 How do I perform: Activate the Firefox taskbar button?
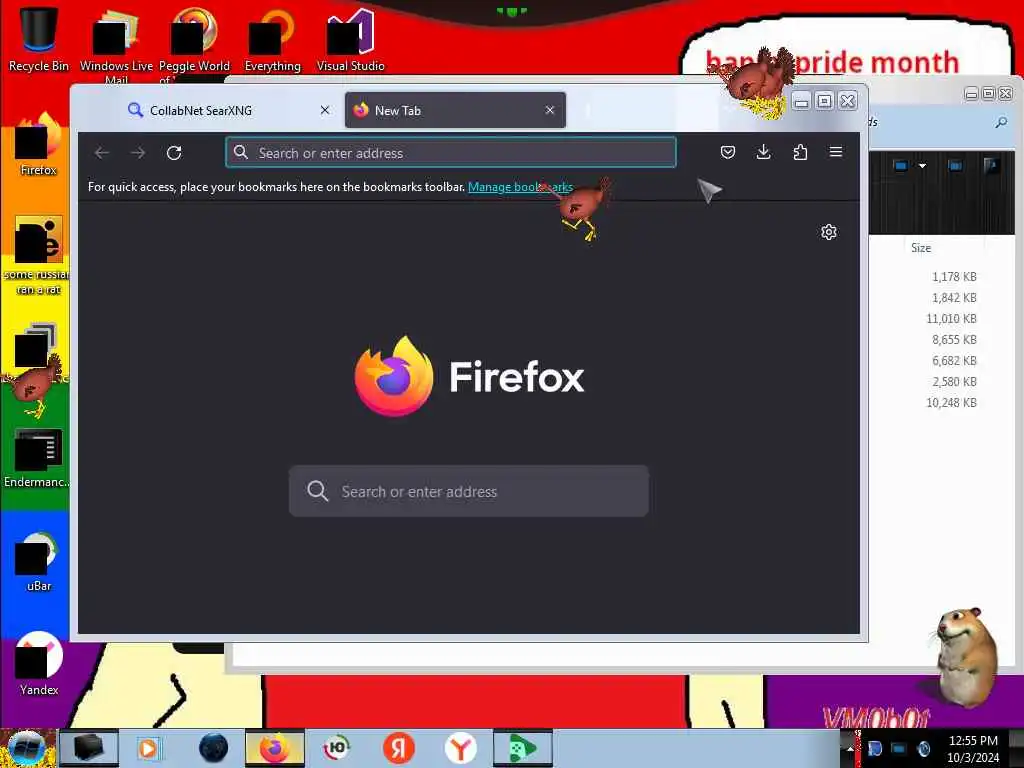pyautogui.click(x=275, y=748)
